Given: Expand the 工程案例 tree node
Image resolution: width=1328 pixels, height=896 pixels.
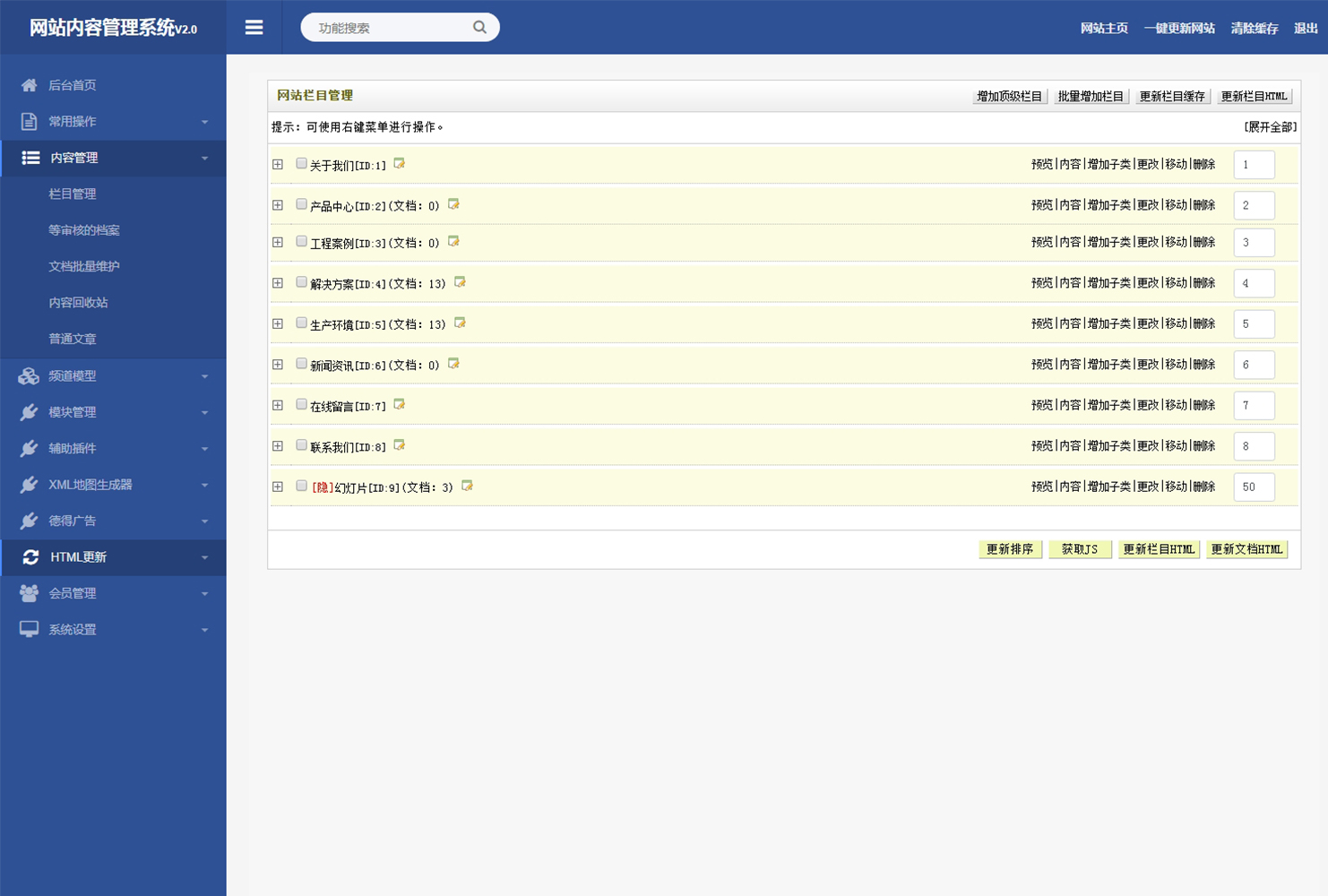Looking at the screenshot, I should pos(278,242).
